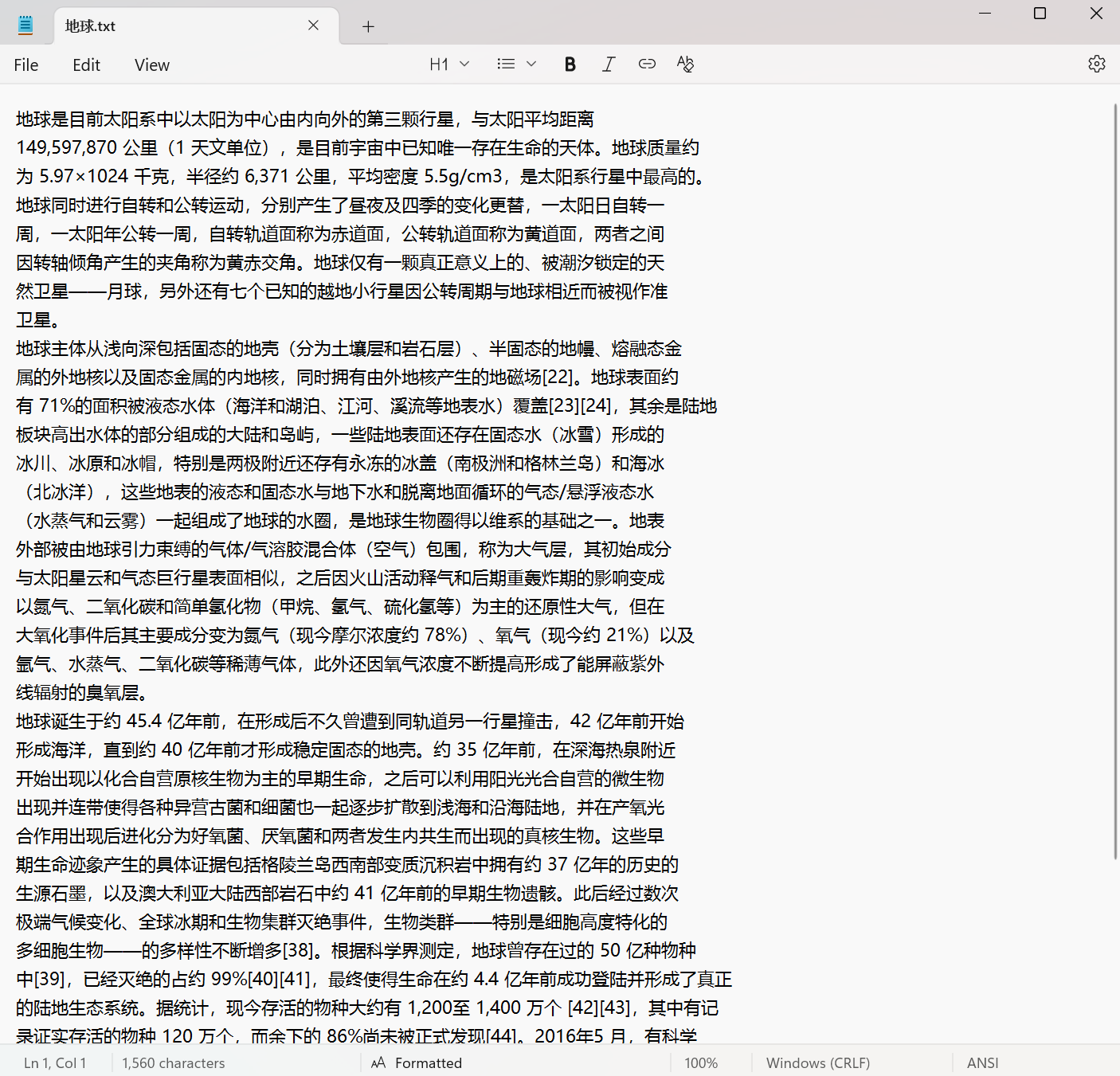The width and height of the screenshot is (1120, 1076).
Task: Click the Windows (CRLF) line ending indicator
Action: (x=817, y=1062)
